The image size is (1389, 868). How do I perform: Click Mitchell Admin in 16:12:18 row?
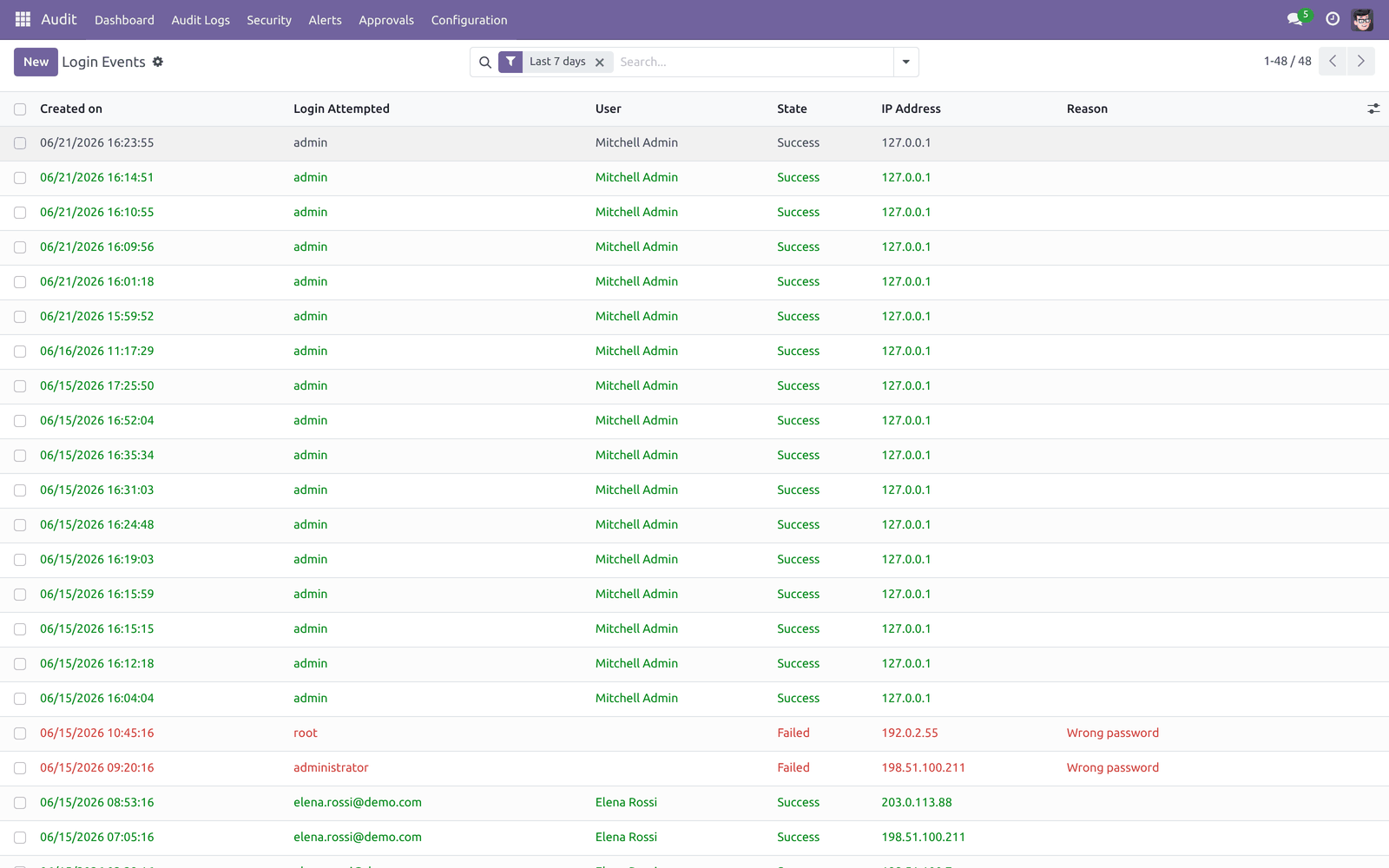point(636,663)
